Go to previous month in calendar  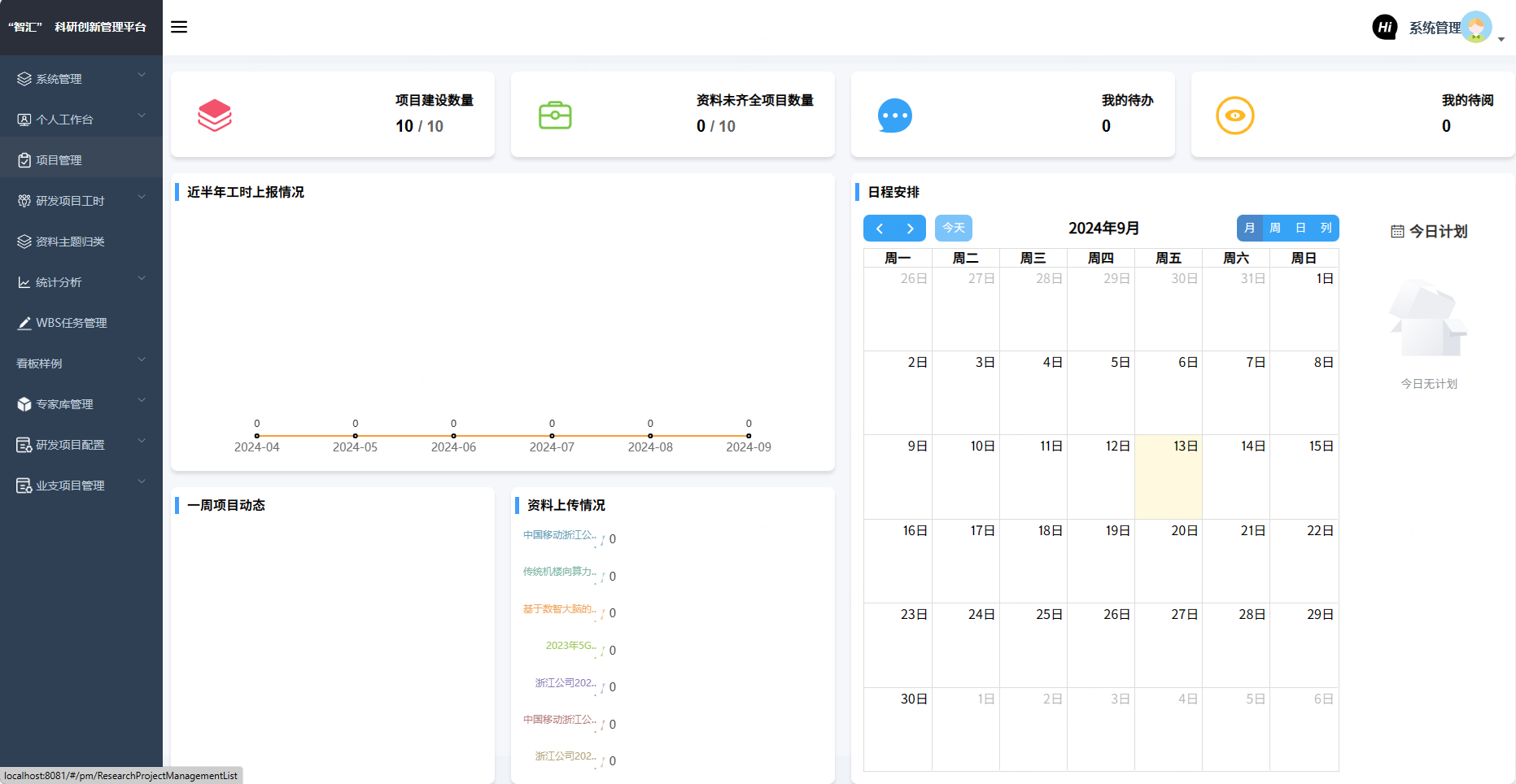[880, 229]
